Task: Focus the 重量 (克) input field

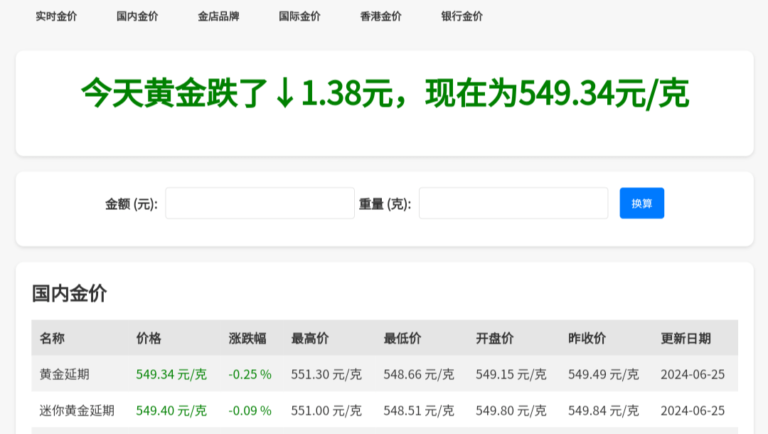Action: 513,203
